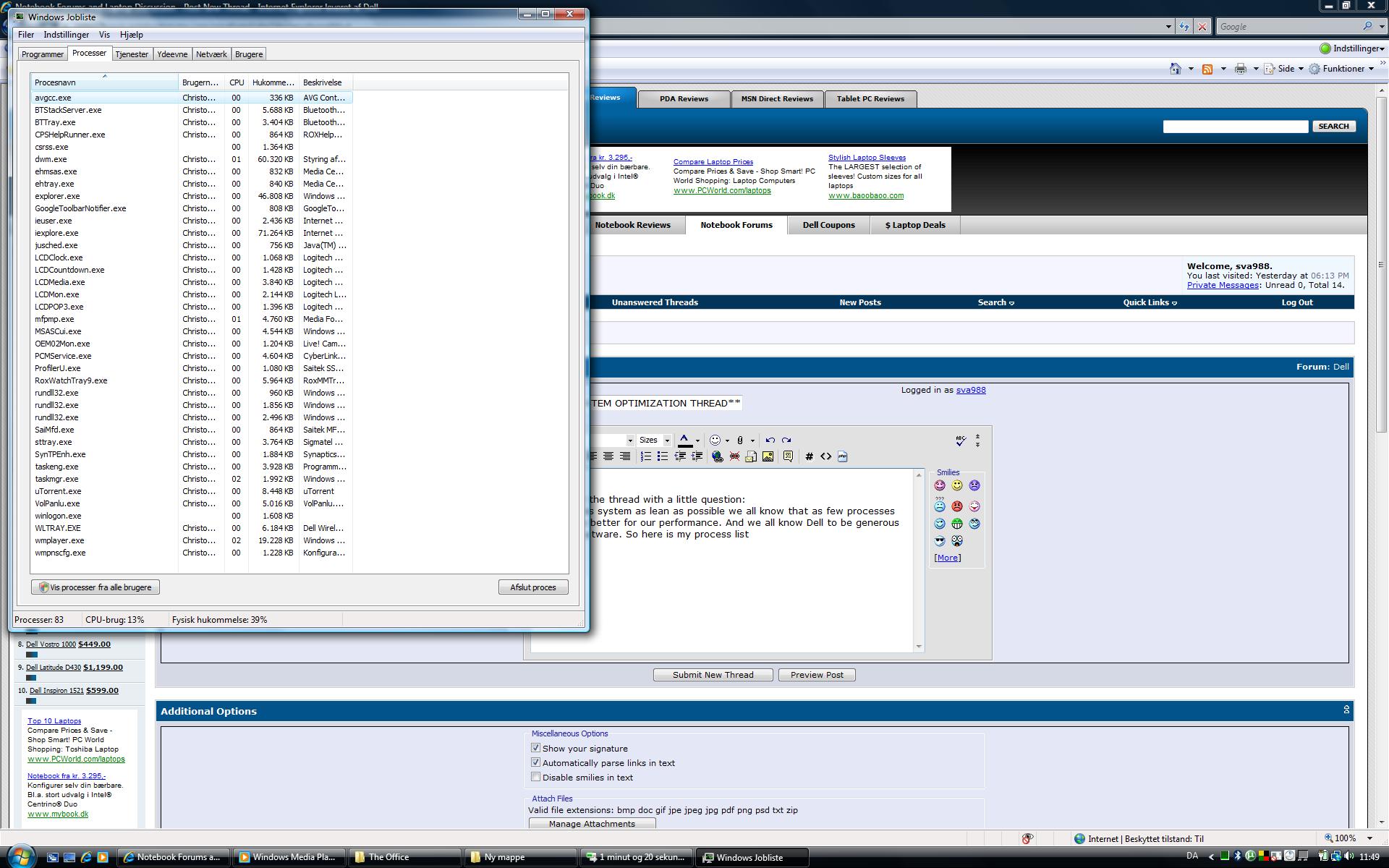Screen dimensions: 1389x868
Task: Open the text color dropdown arrow
Action: point(697,441)
